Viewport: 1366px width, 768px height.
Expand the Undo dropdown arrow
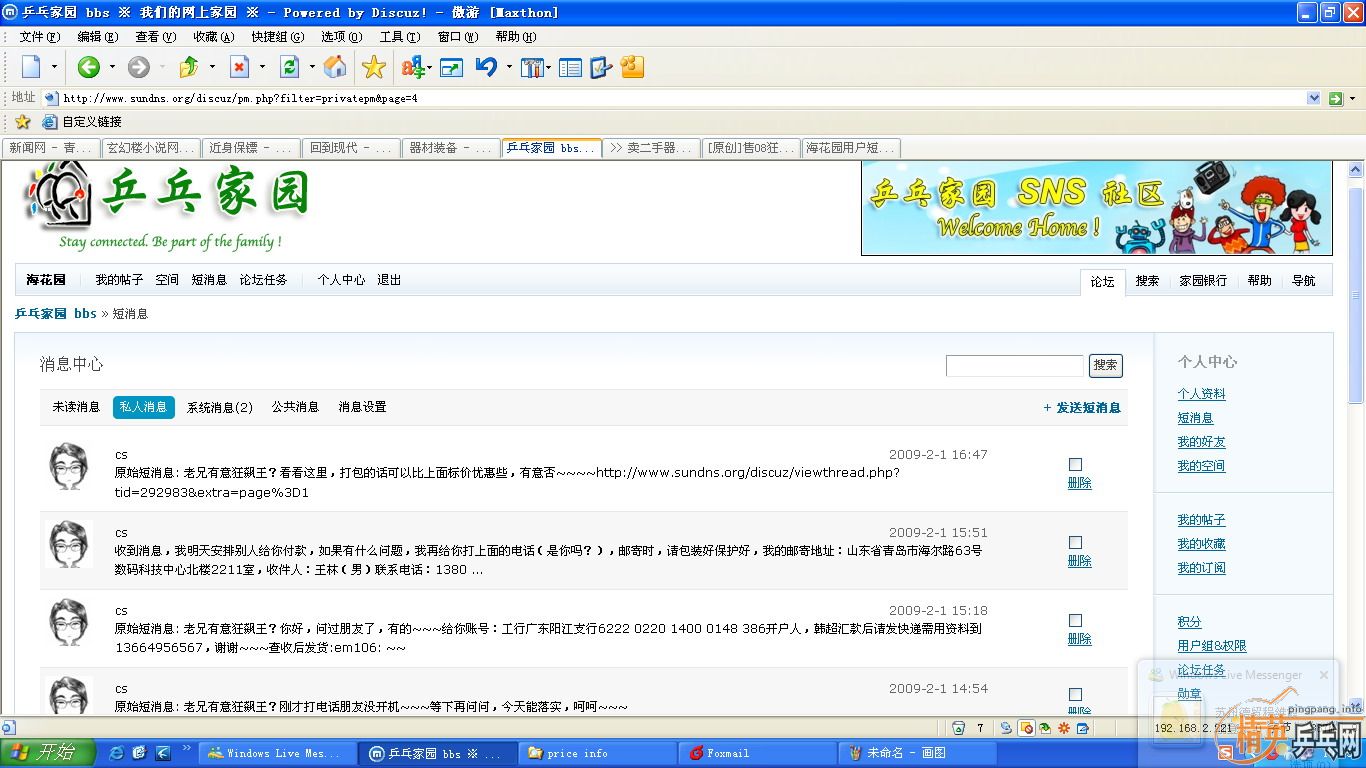[509, 67]
